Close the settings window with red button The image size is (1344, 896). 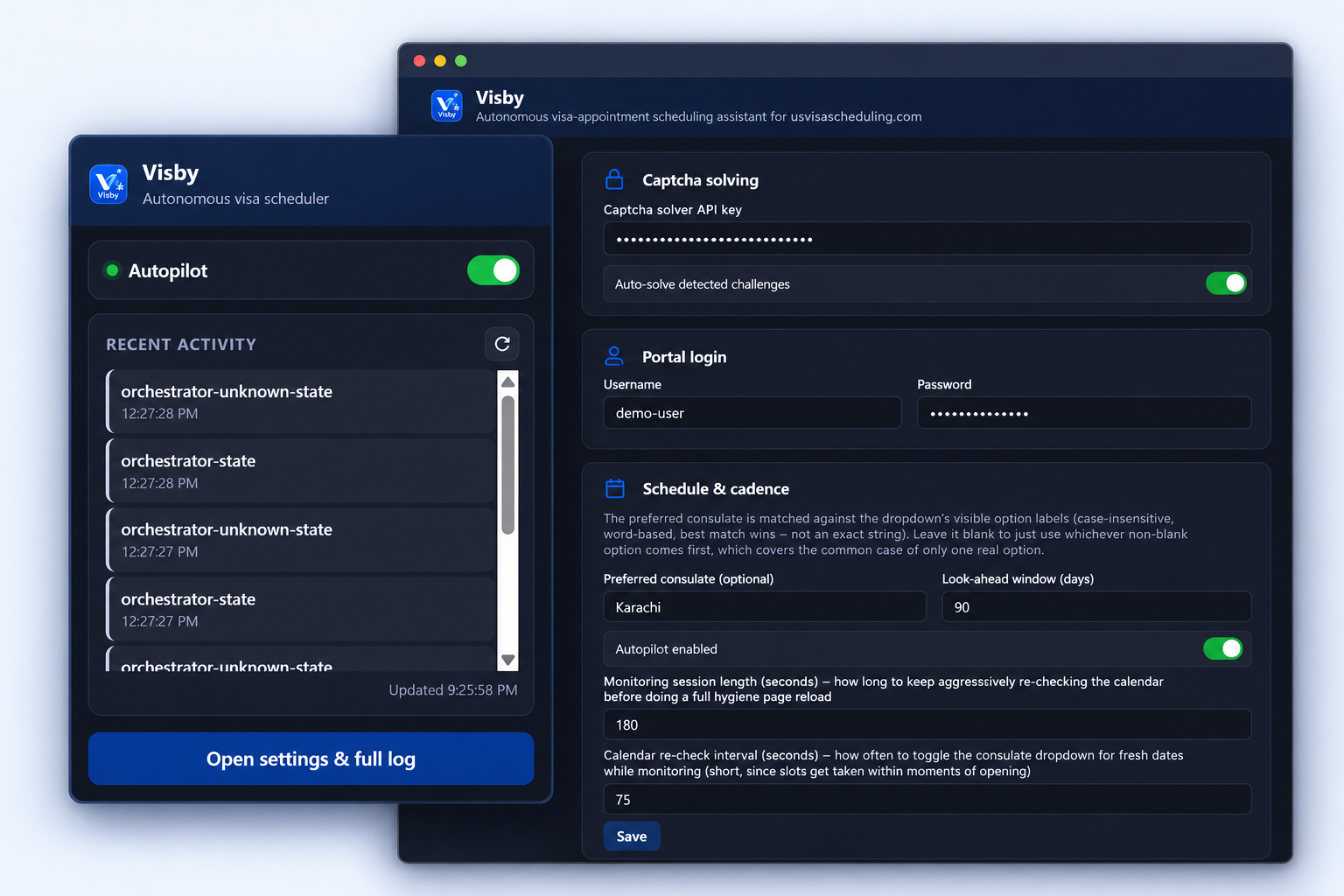click(x=419, y=60)
